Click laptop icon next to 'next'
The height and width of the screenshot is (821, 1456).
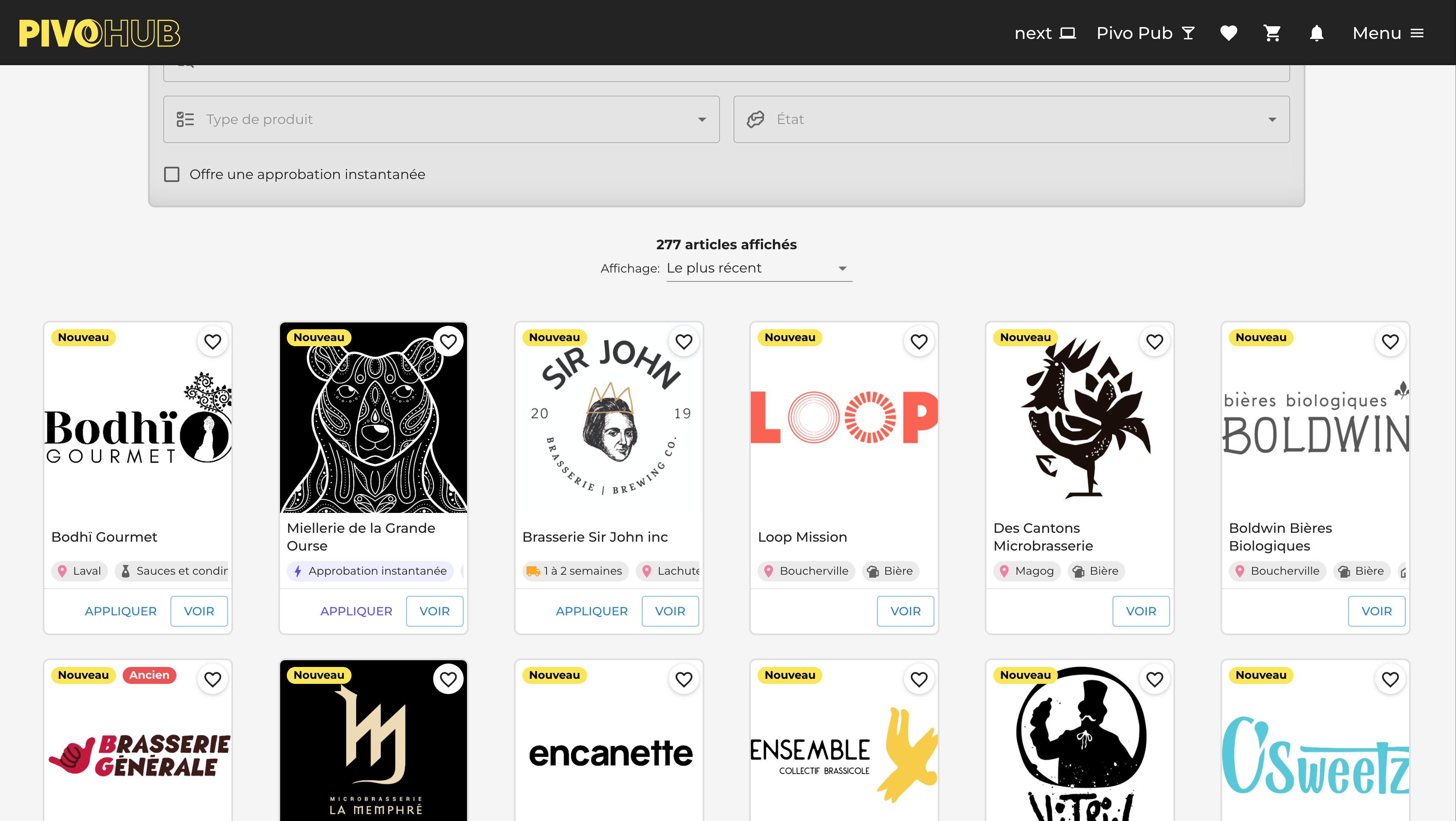(x=1067, y=33)
